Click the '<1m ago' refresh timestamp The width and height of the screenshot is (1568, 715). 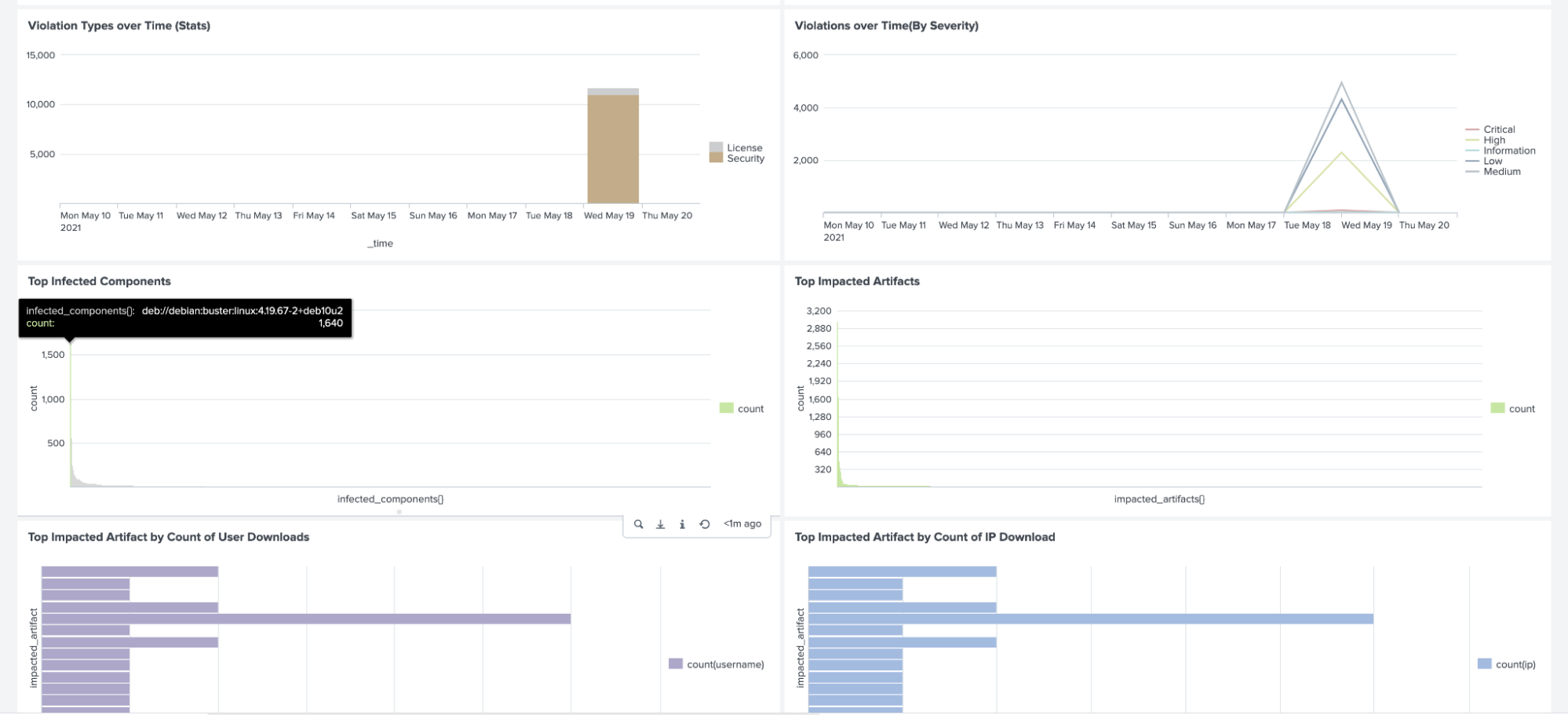[742, 524]
